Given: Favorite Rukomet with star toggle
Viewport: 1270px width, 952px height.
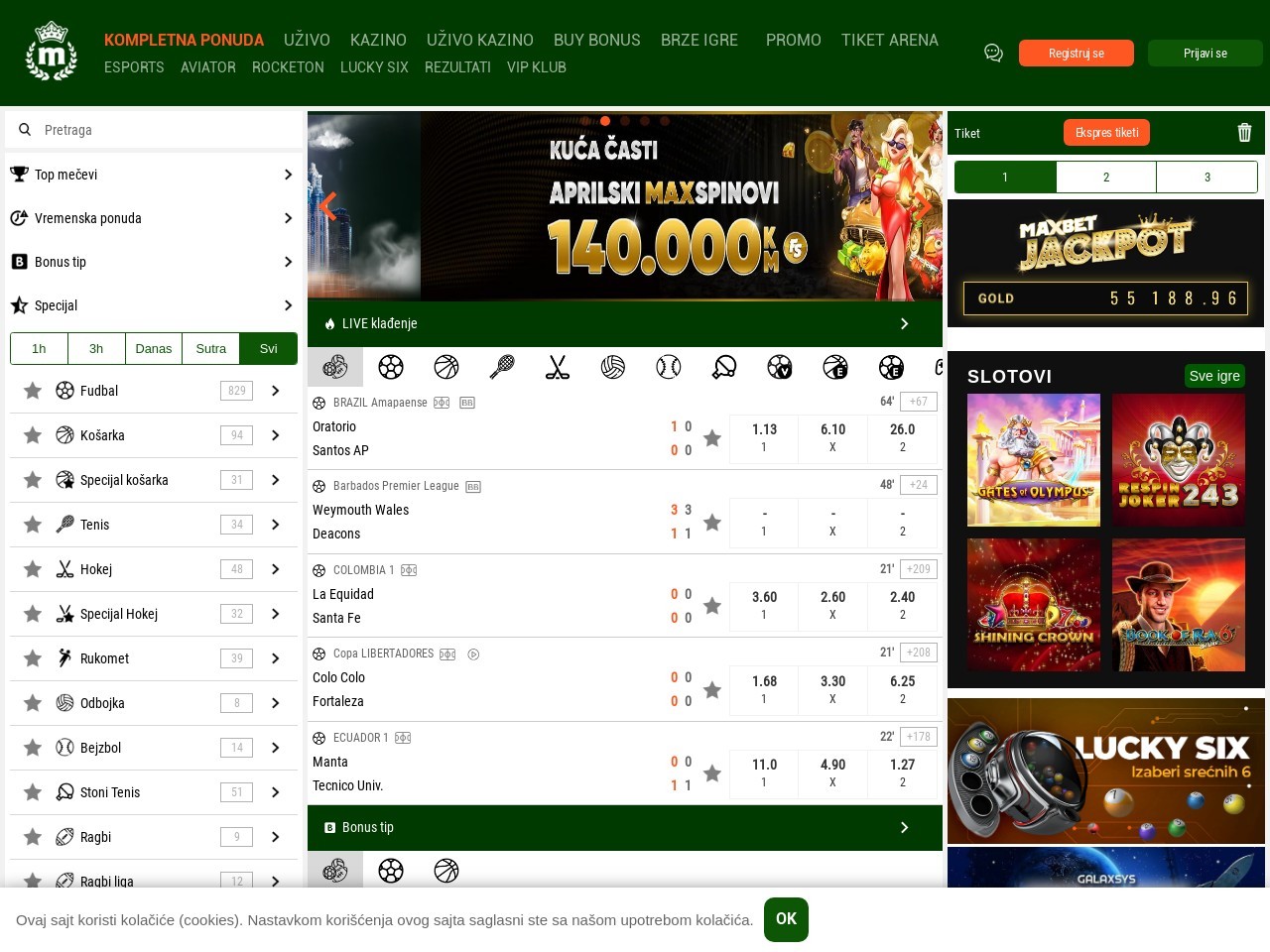Looking at the screenshot, I should [x=33, y=658].
